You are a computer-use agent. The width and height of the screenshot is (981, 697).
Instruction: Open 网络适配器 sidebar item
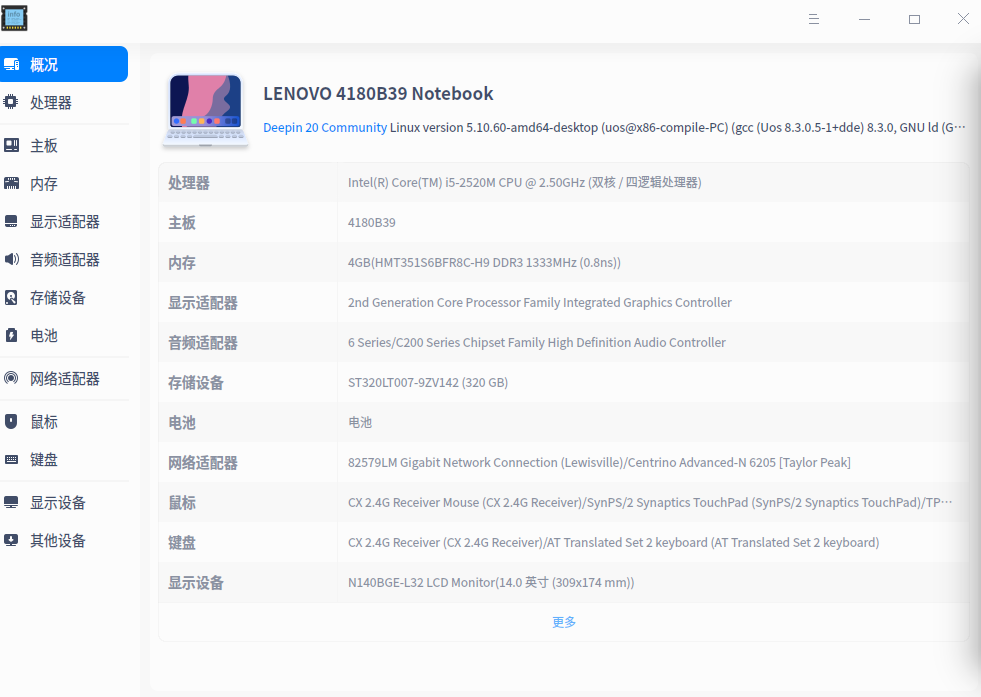64,379
